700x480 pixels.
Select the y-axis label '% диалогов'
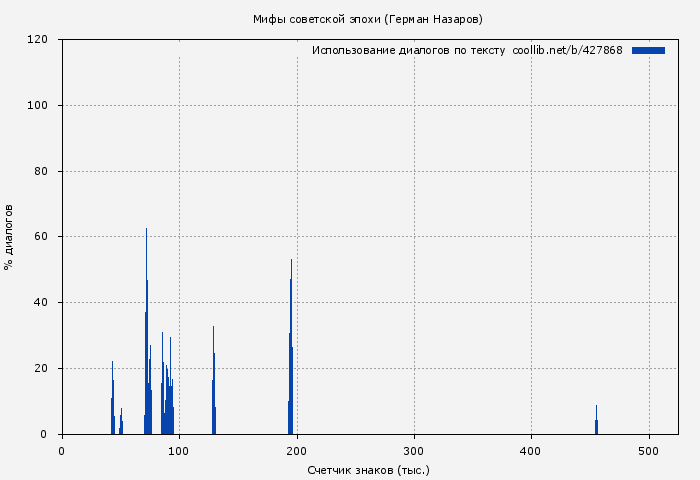point(10,237)
